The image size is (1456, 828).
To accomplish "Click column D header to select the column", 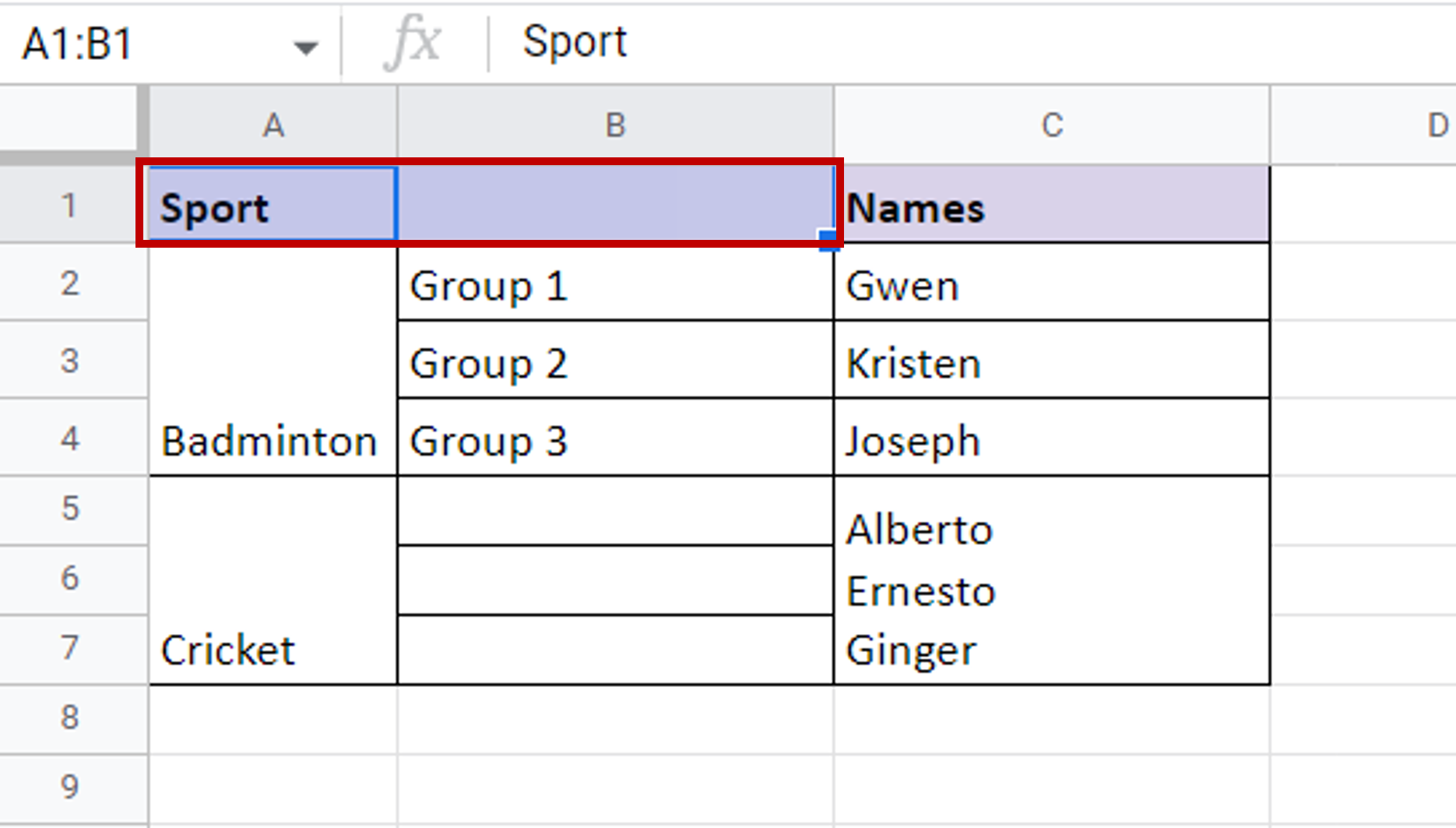I will [x=1435, y=125].
